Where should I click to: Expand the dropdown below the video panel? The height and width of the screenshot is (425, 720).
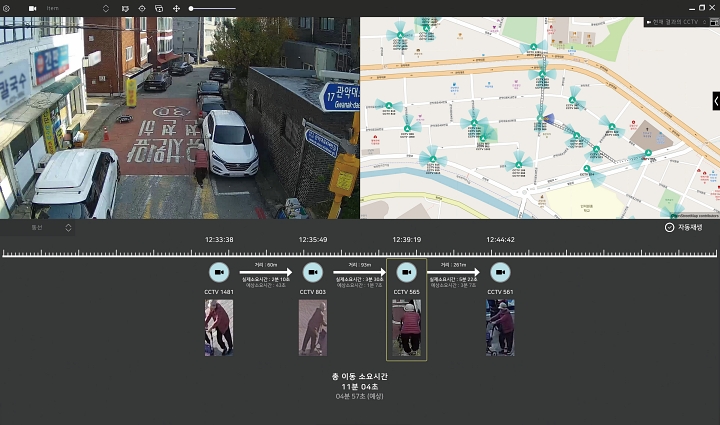coord(68,227)
